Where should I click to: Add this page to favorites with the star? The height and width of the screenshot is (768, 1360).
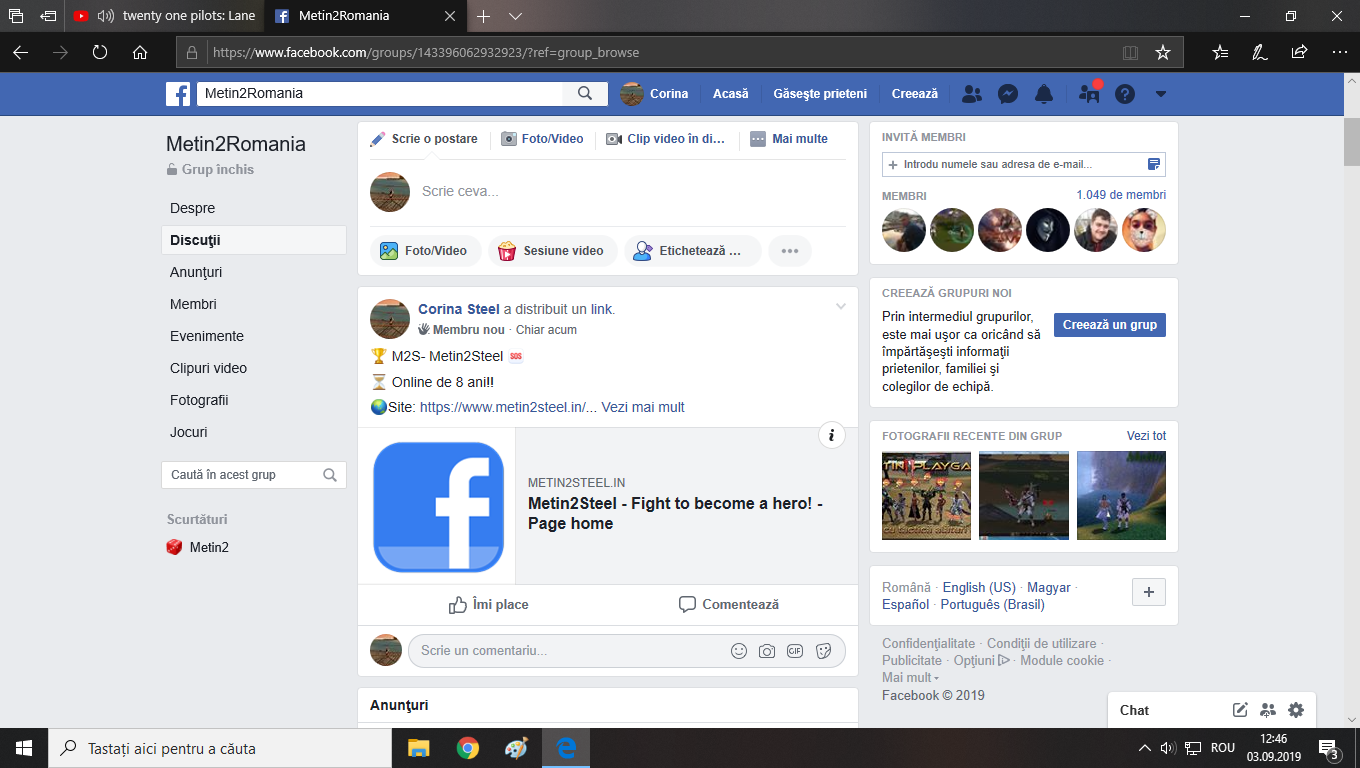(1162, 52)
